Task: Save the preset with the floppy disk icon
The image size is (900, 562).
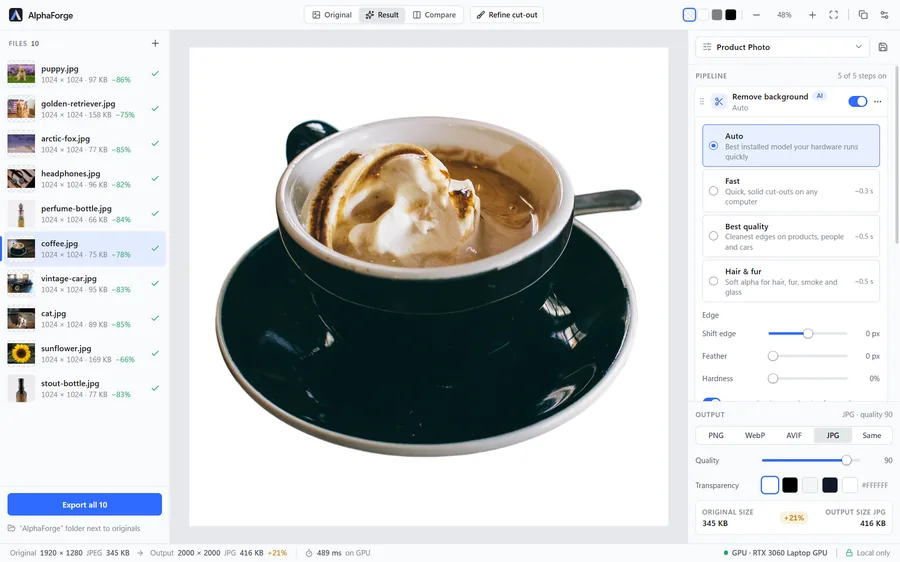Action: tap(883, 47)
